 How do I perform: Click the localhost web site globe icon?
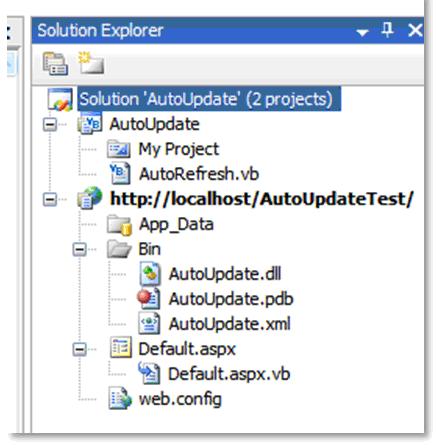(x=89, y=198)
